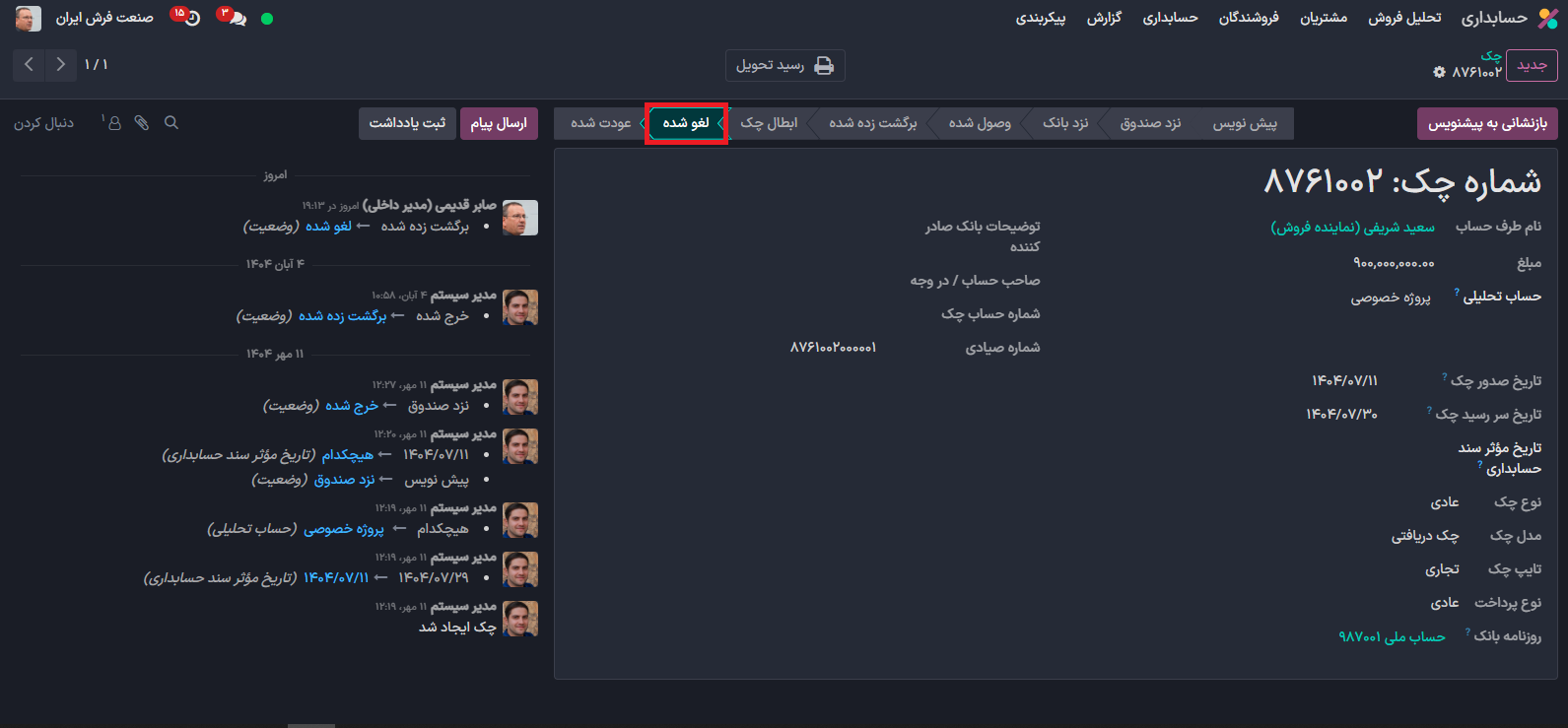Image resolution: width=1568 pixels, height=728 pixels.
Task: Open the activities clock icon with badge 15
Action: point(189,18)
